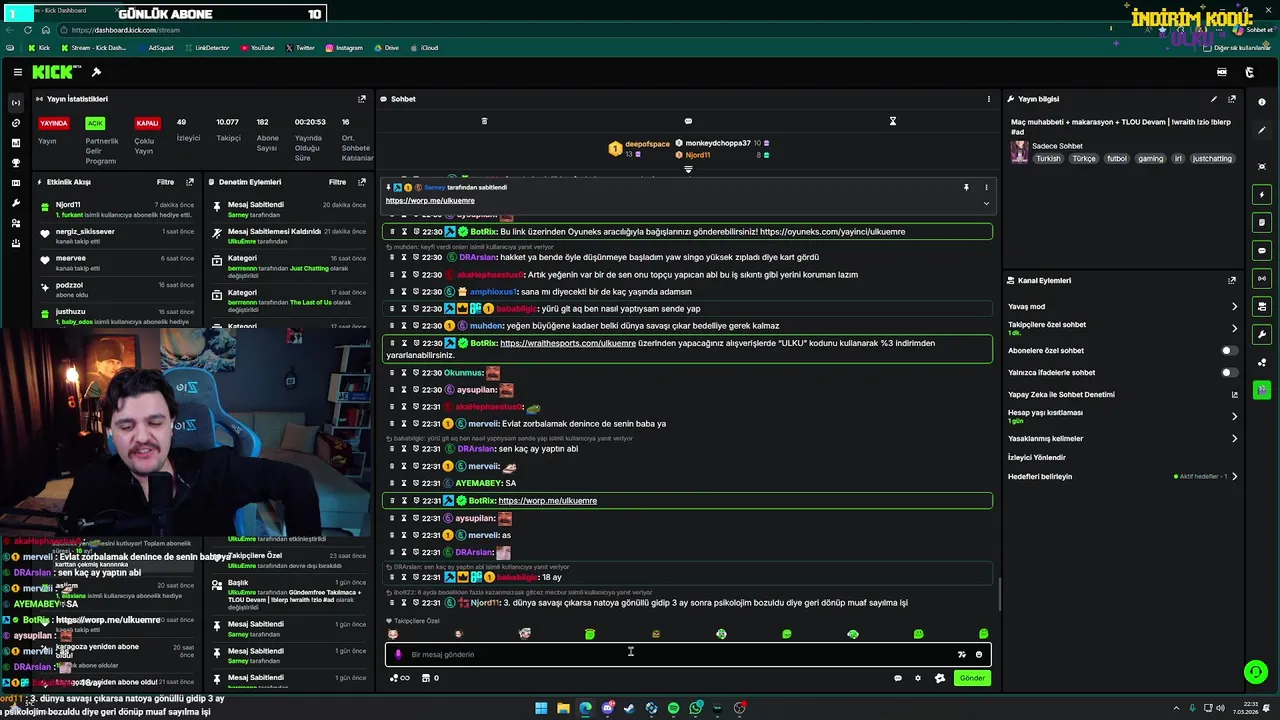
Task: Open the Kick bookmark in the bookmarks bar
Action: click(x=39, y=48)
